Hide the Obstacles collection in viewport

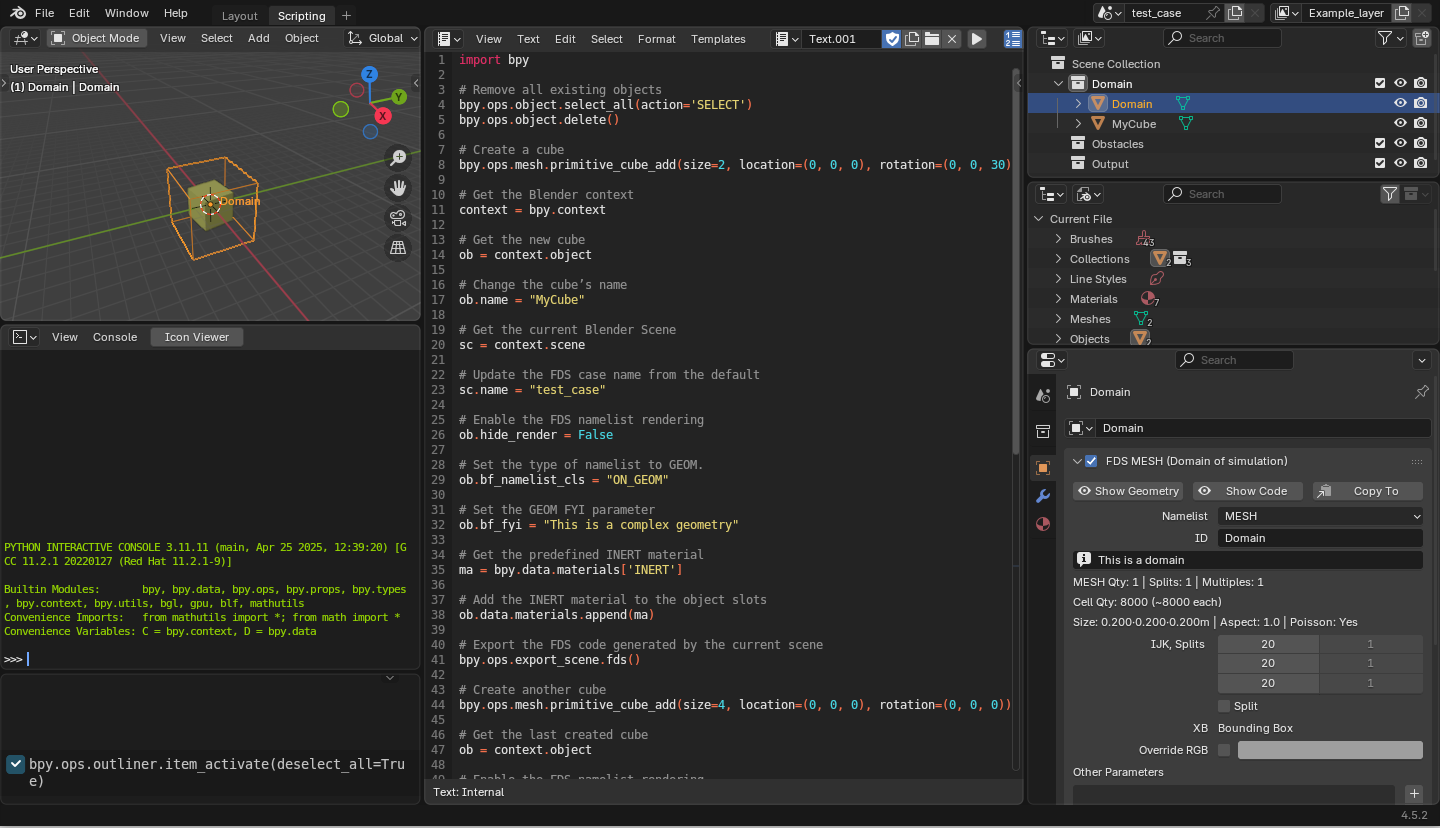click(x=1401, y=144)
